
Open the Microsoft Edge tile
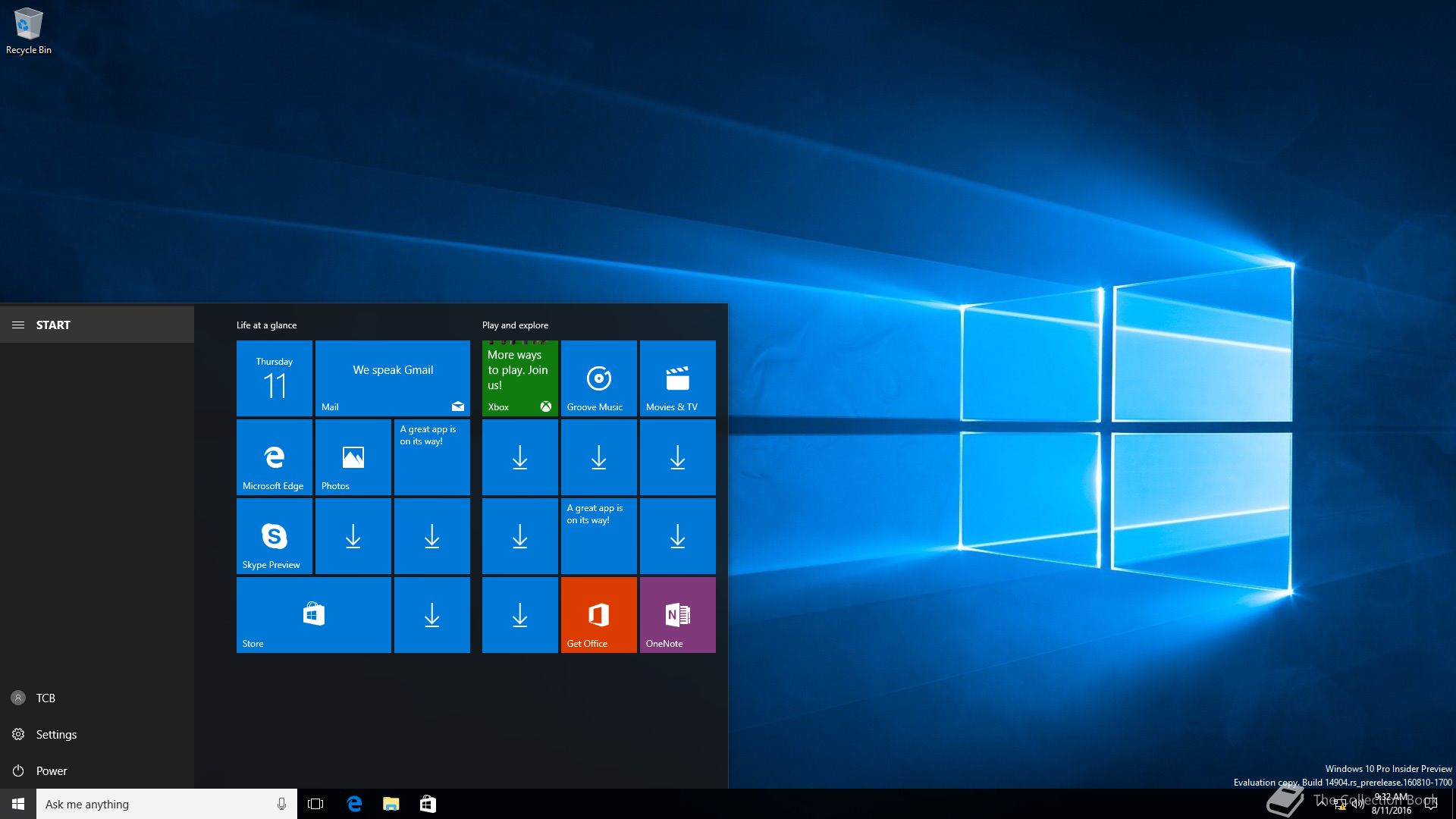pos(274,457)
